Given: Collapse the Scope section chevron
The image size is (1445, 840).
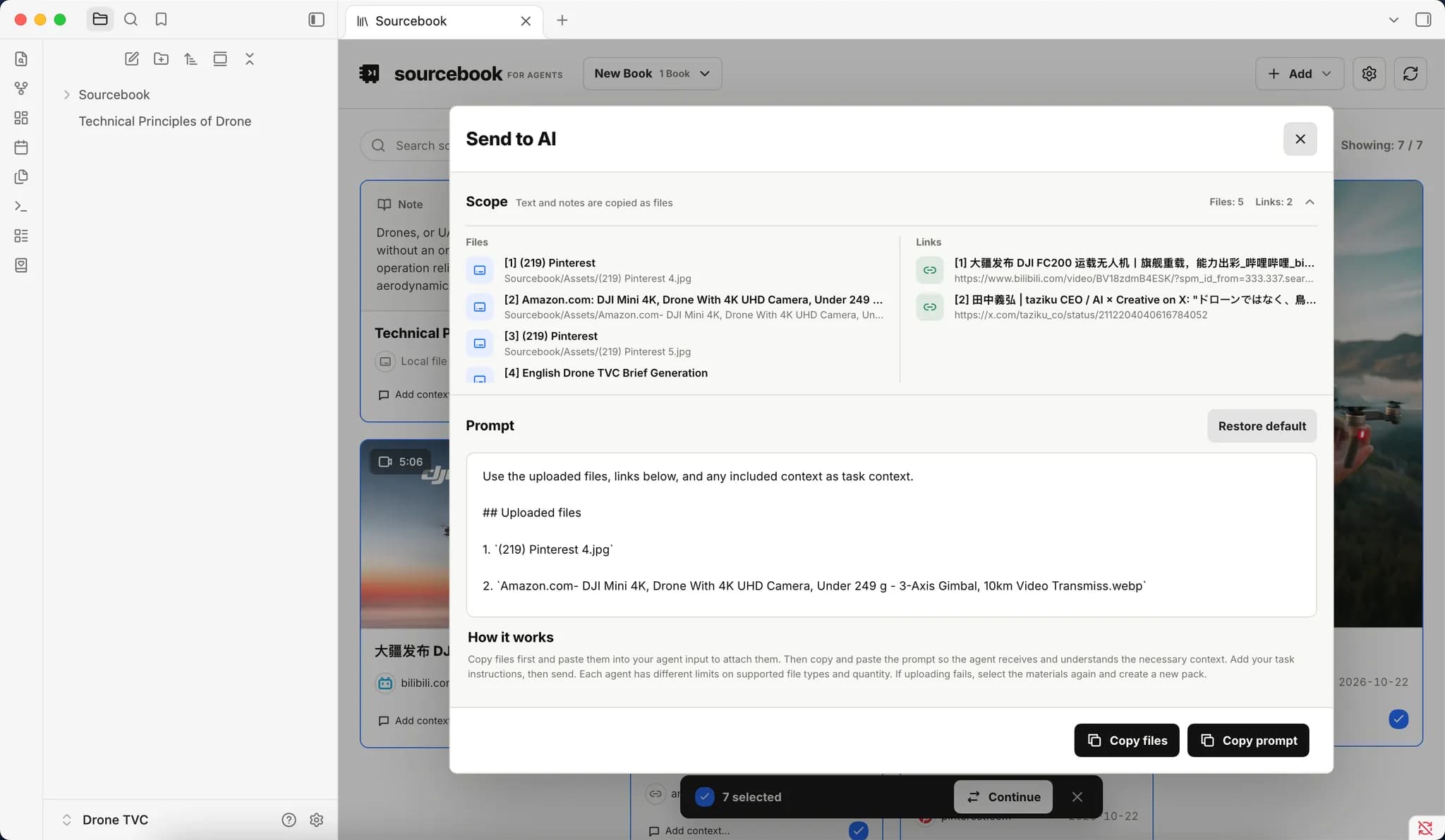Looking at the screenshot, I should (x=1310, y=202).
